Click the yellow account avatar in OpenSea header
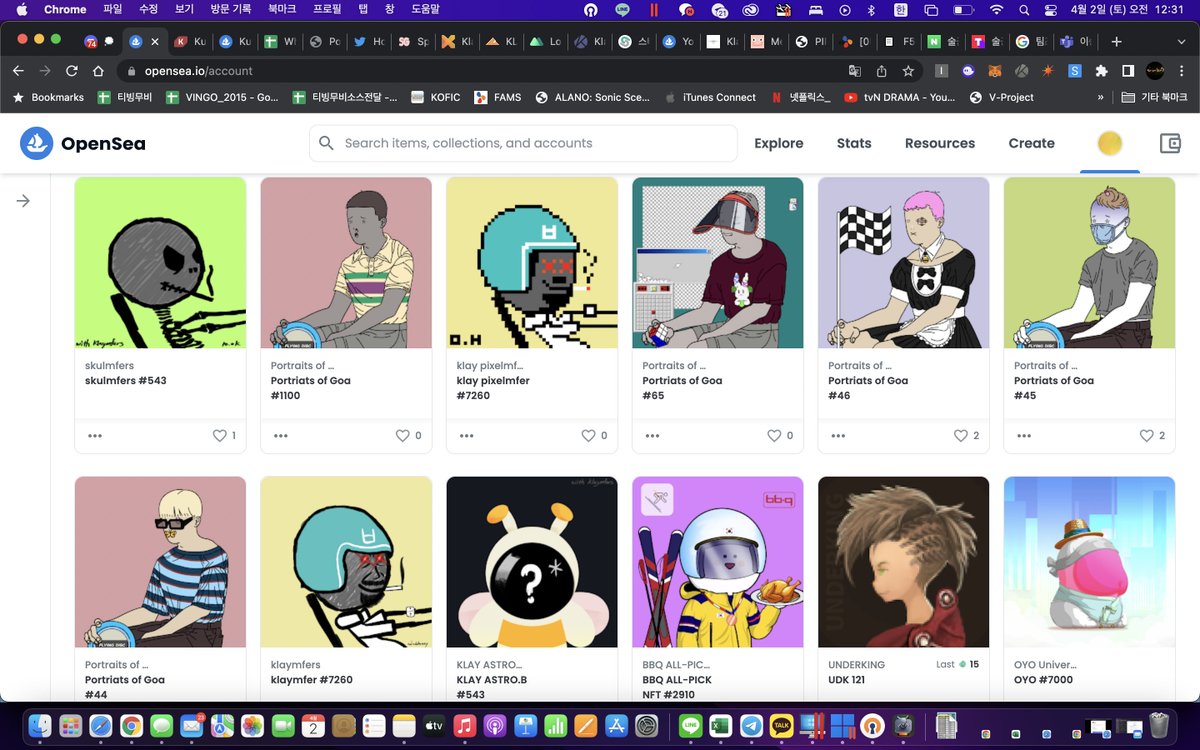 pyautogui.click(x=1109, y=143)
